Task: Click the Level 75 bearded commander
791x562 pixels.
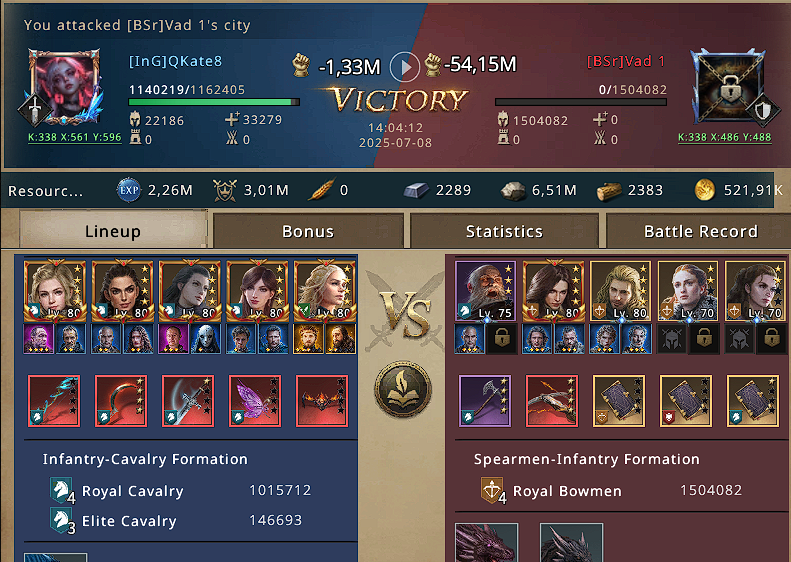Action: [485, 291]
